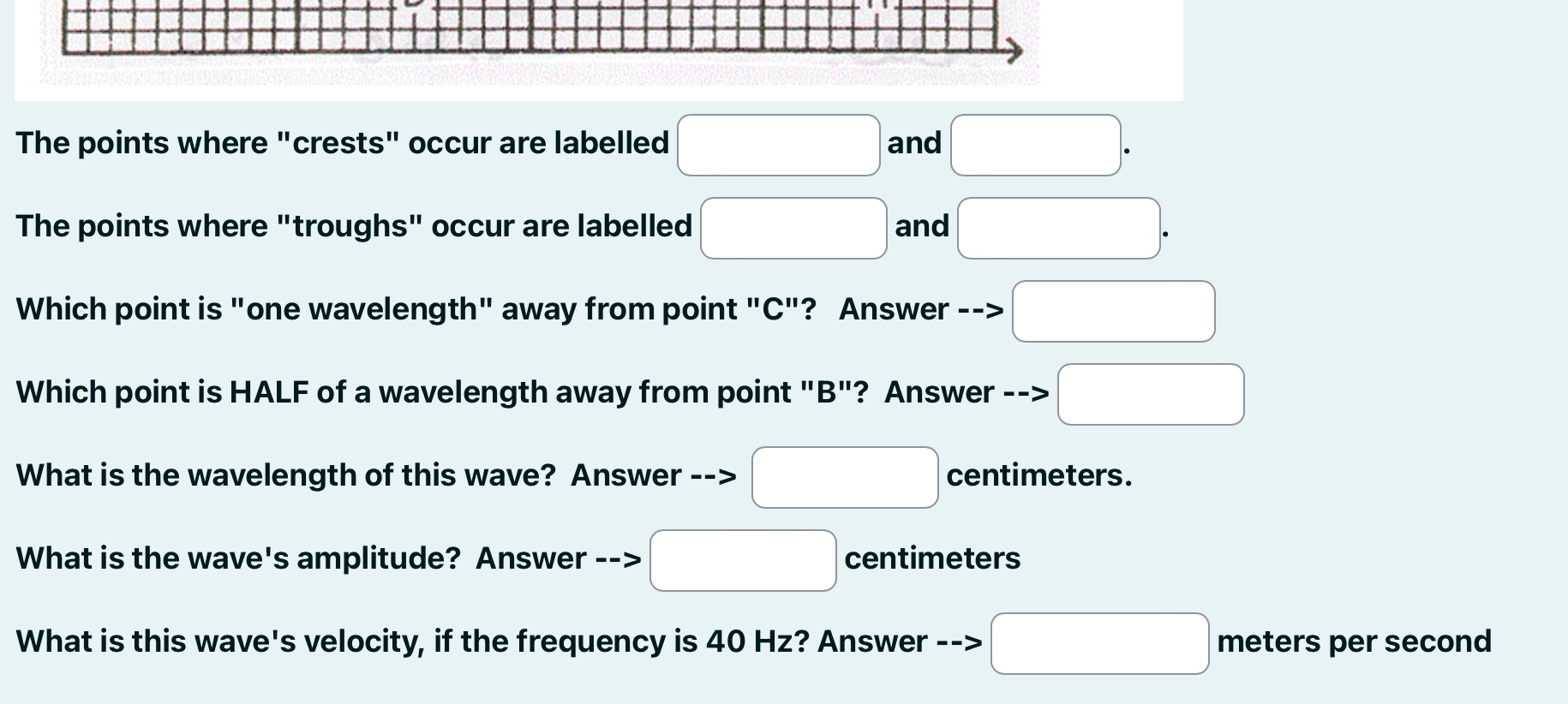Click the velocity meters per second answer box

click(1099, 642)
